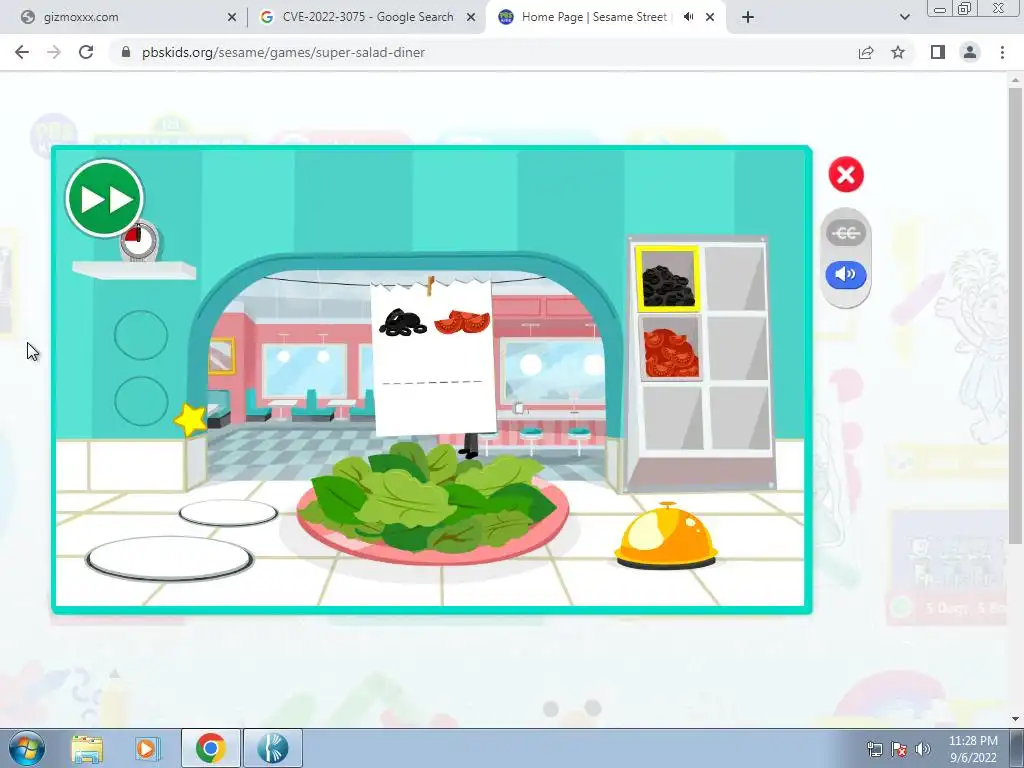The height and width of the screenshot is (768, 1024).
Task: Open the Chrome profile menu
Action: click(x=970, y=52)
